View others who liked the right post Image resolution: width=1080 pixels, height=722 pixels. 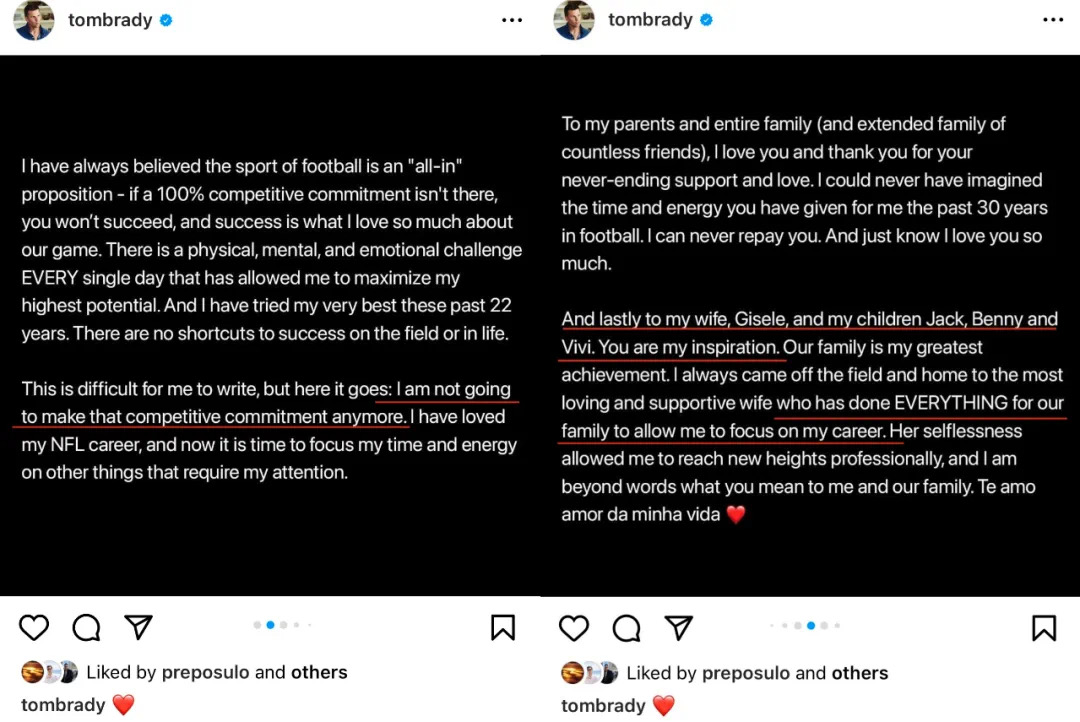tap(860, 673)
